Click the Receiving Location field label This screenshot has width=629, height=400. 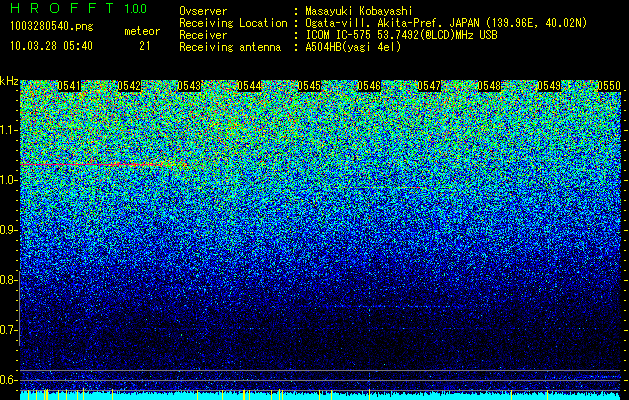click(x=233, y=24)
